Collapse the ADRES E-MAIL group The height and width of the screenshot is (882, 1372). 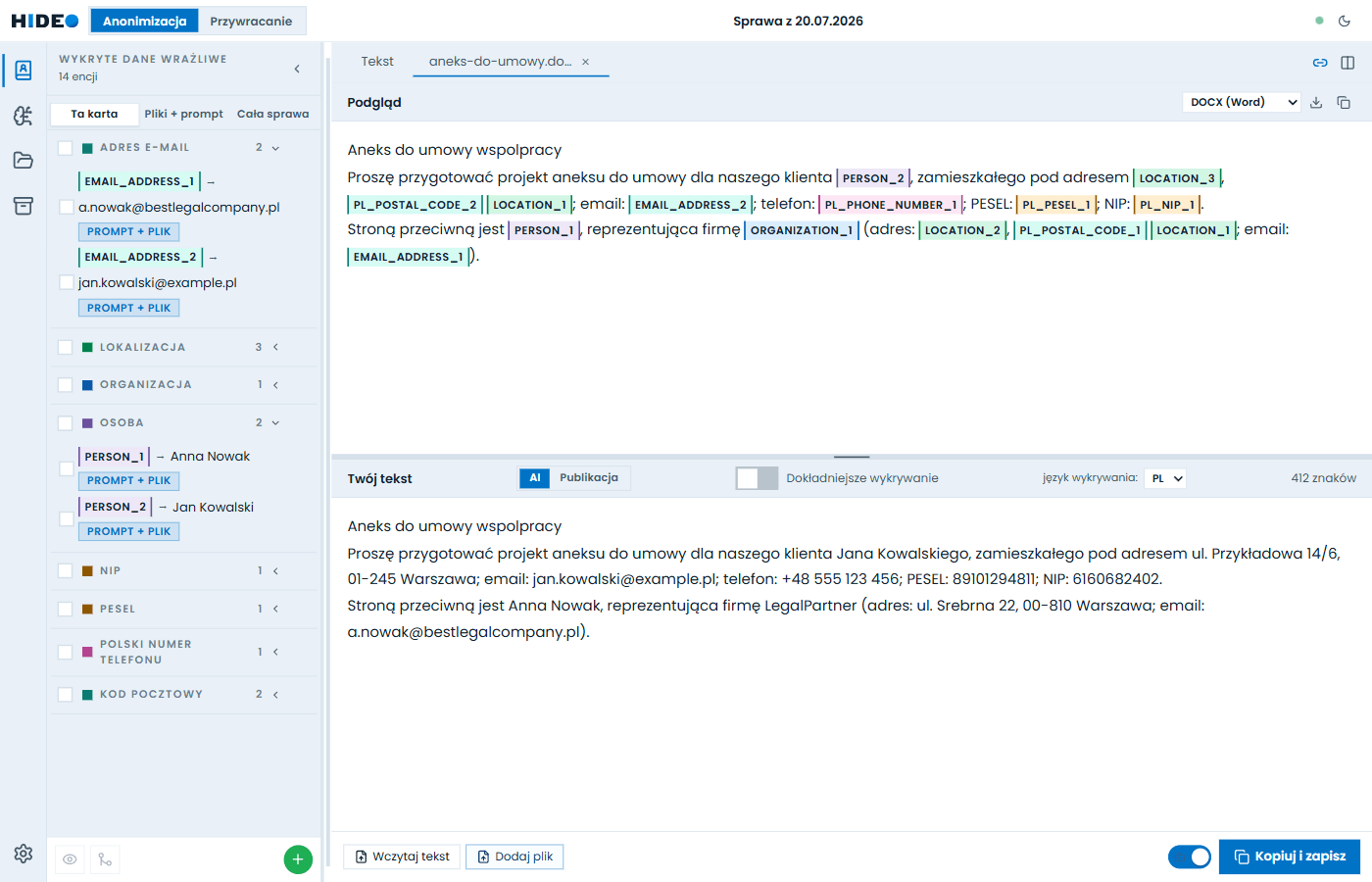(x=275, y=148)
